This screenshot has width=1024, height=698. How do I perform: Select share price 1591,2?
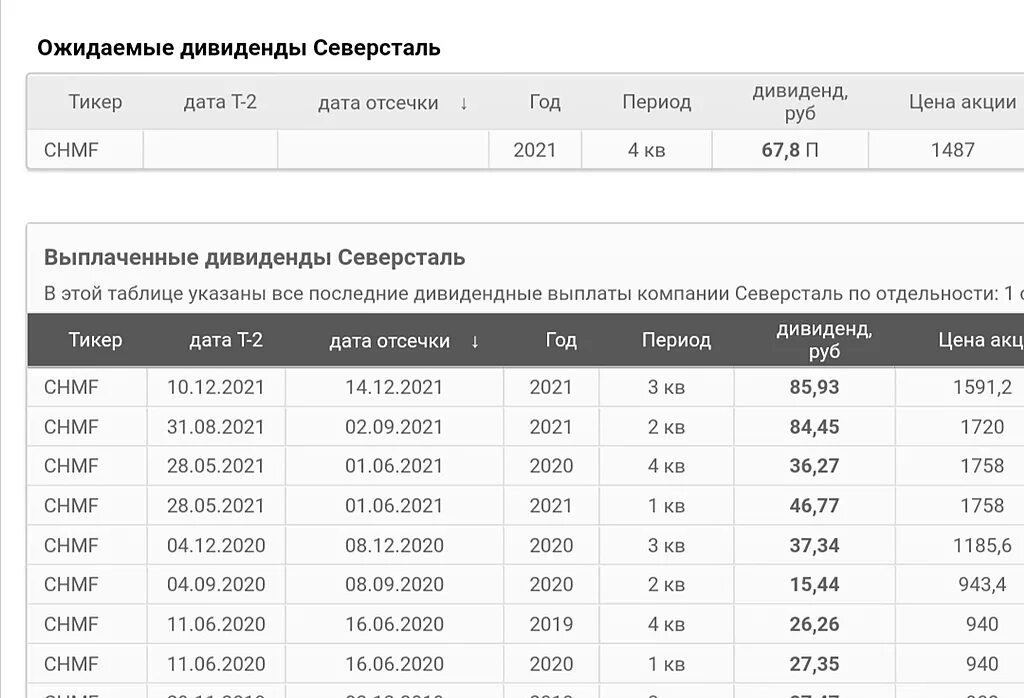tap(982, 387)
